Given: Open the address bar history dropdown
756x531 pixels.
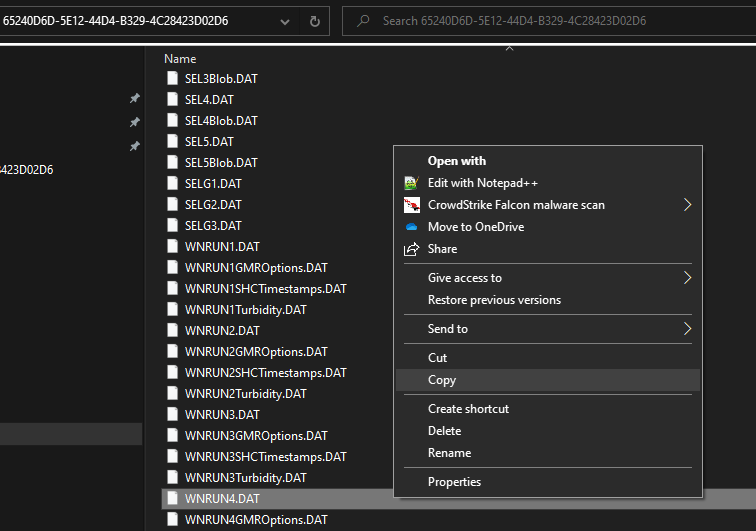Looking at the screenshot, I should [x=285, y=22].
